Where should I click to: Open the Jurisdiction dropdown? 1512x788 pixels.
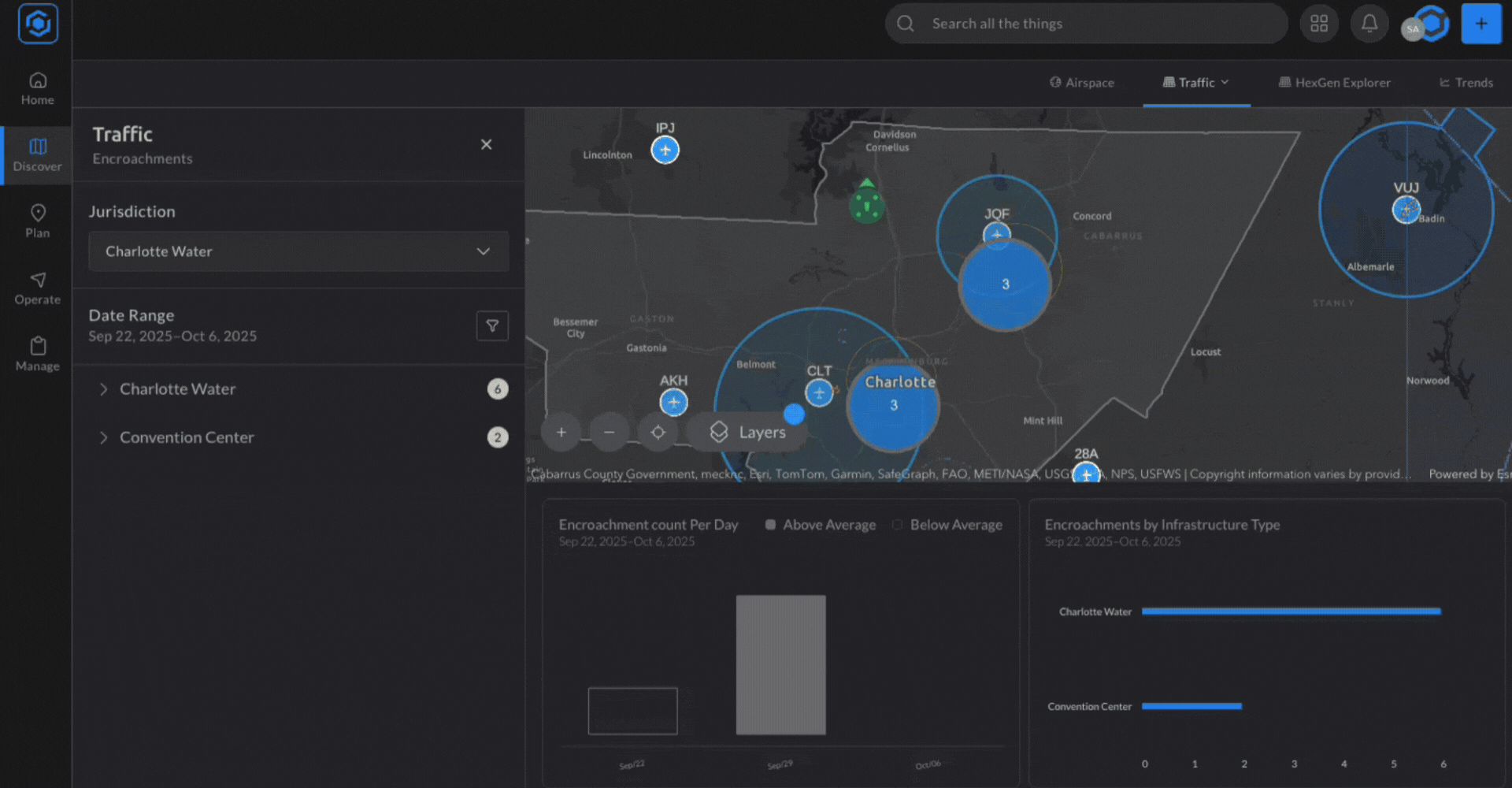[x=298, y=251]
